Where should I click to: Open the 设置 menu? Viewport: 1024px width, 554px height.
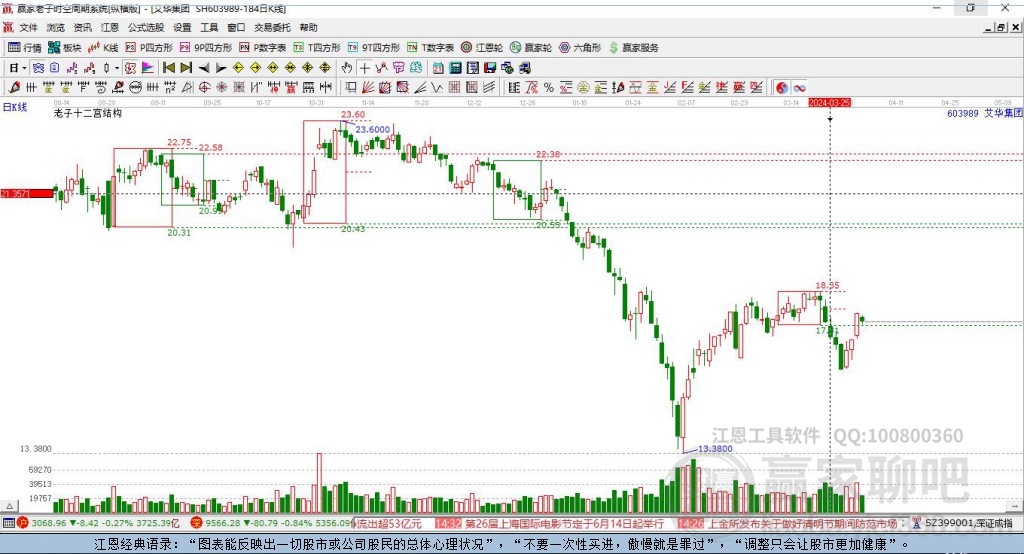182,27
